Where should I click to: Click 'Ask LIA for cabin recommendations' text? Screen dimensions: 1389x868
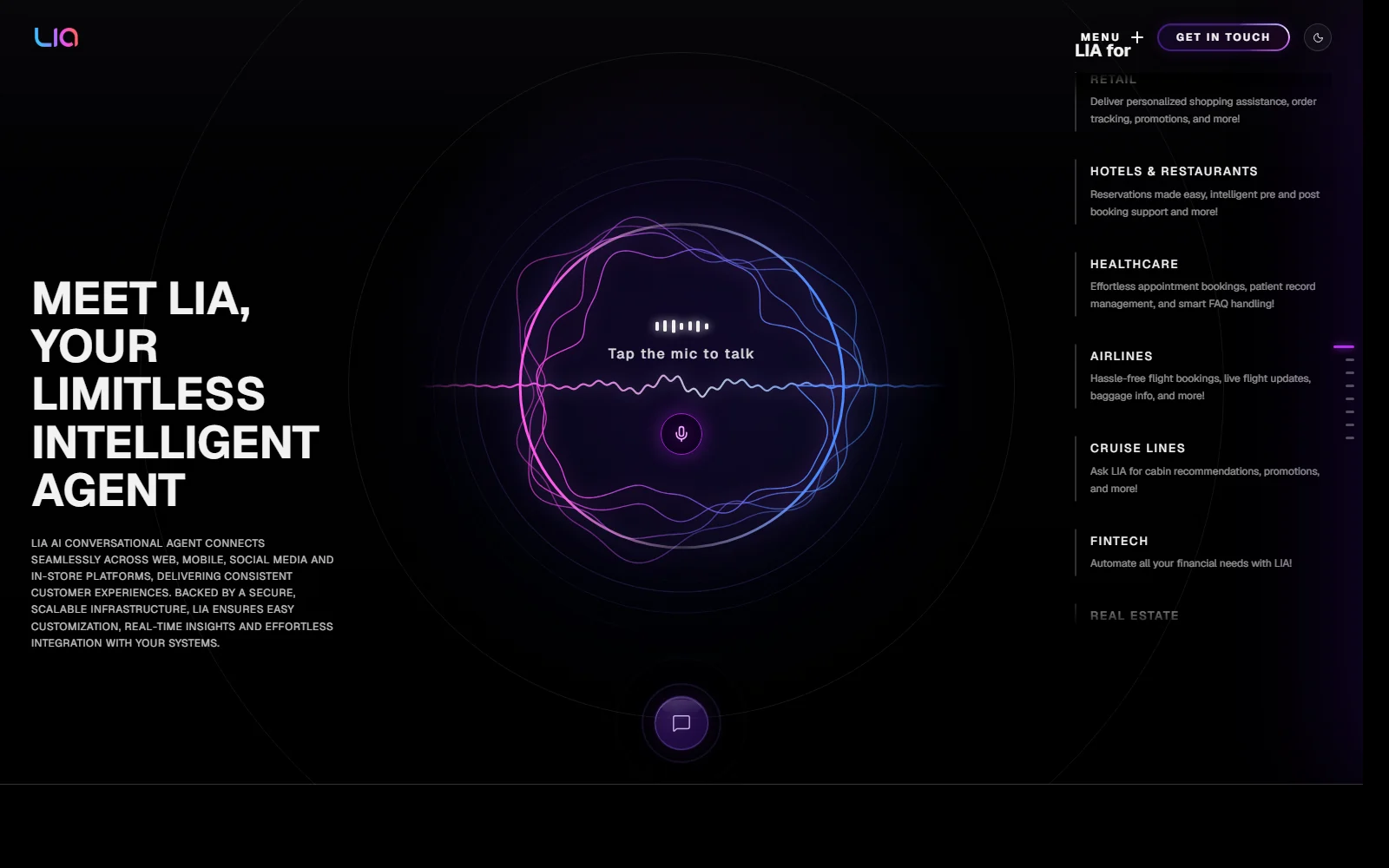pos(1205,480)
